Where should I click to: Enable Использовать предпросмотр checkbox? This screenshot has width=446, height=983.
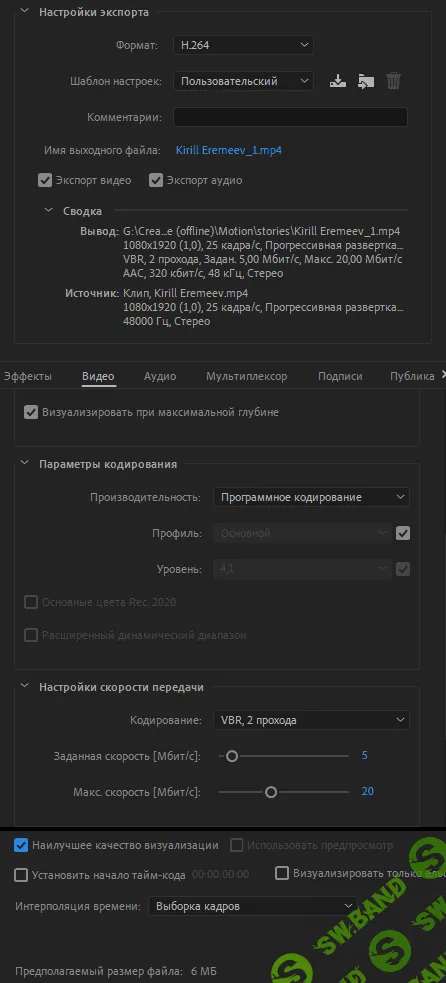click(x=236, y=845)
